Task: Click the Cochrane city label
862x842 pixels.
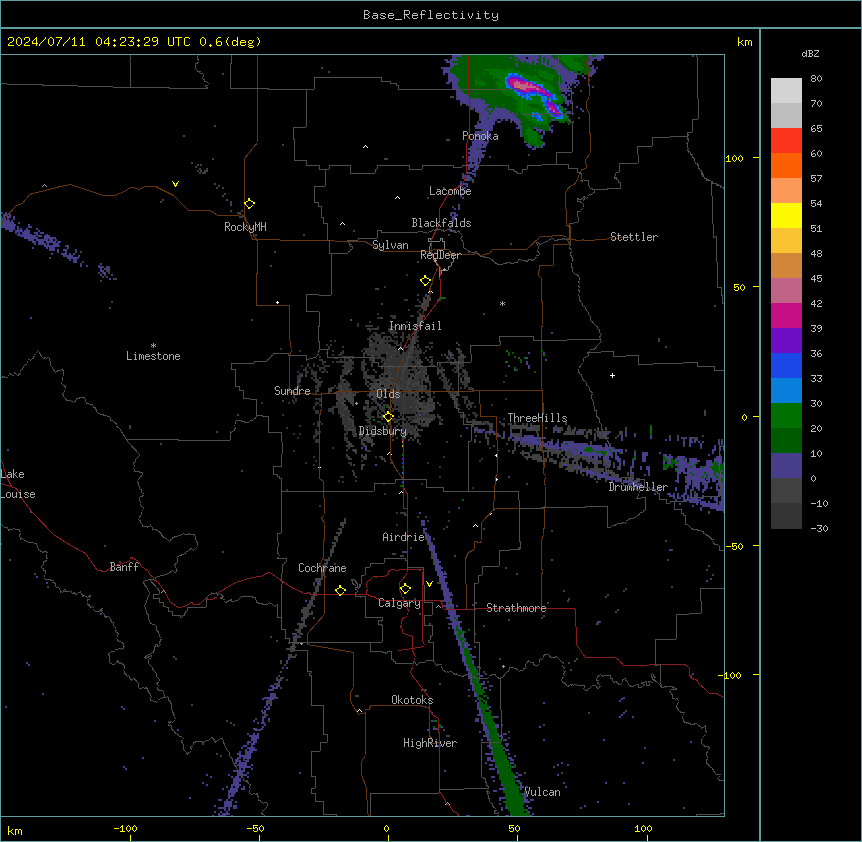Action: [322, 568]
